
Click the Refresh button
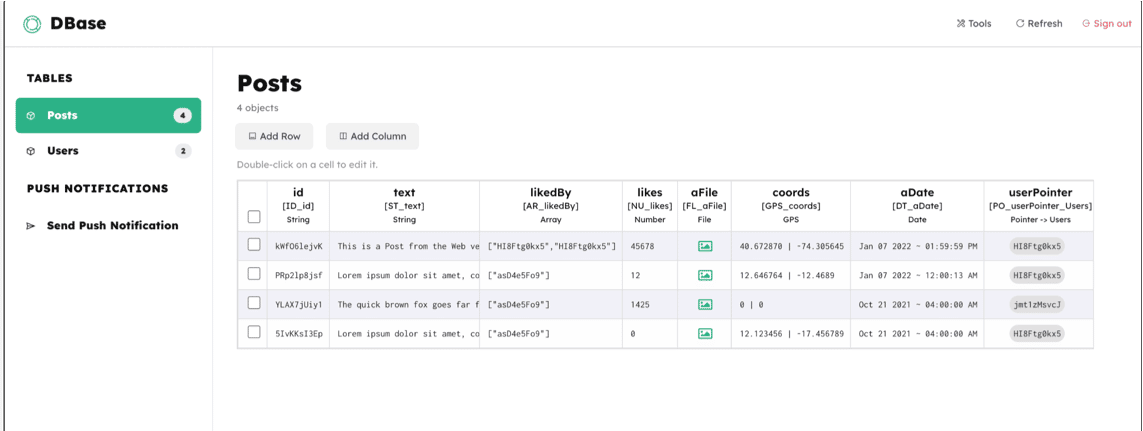(x=1039, y=23)
